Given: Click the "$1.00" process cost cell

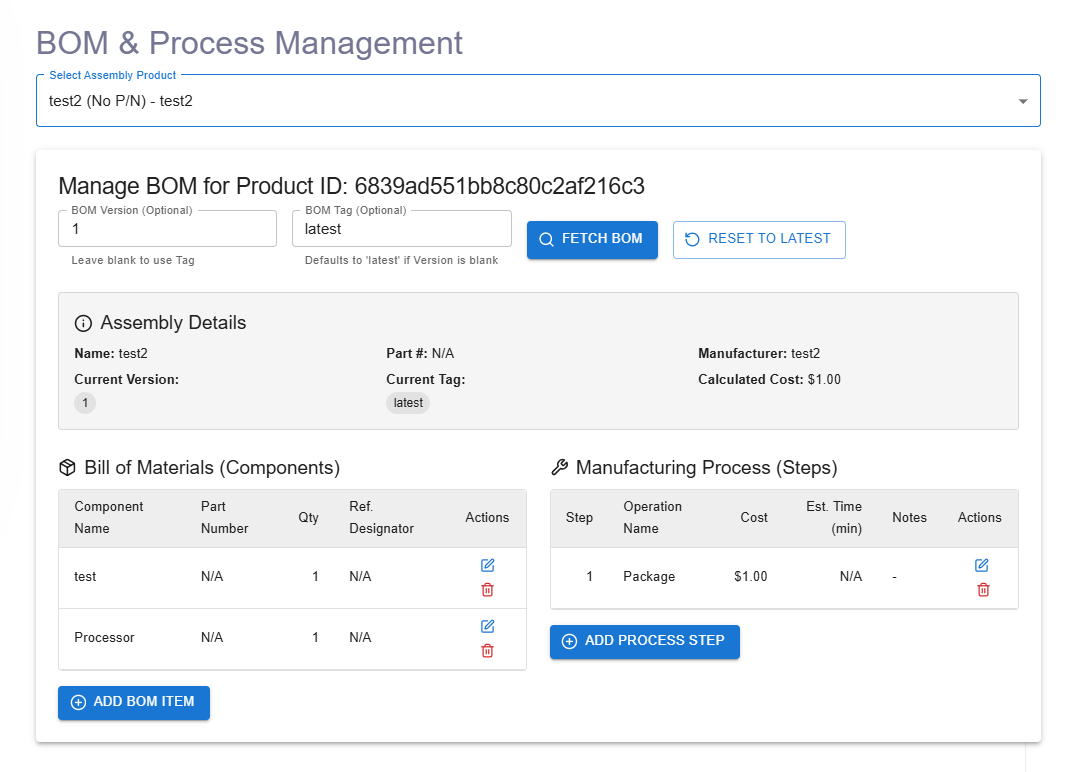Looking at the screenshot, I should pyautogui.click(x=750, y=577).
